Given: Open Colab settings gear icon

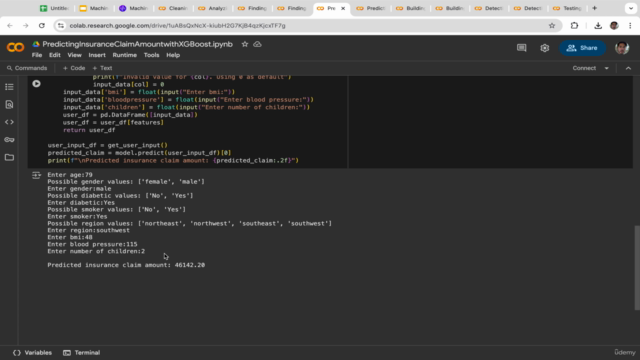Looking at the screenshot, I should click(544, 48).
